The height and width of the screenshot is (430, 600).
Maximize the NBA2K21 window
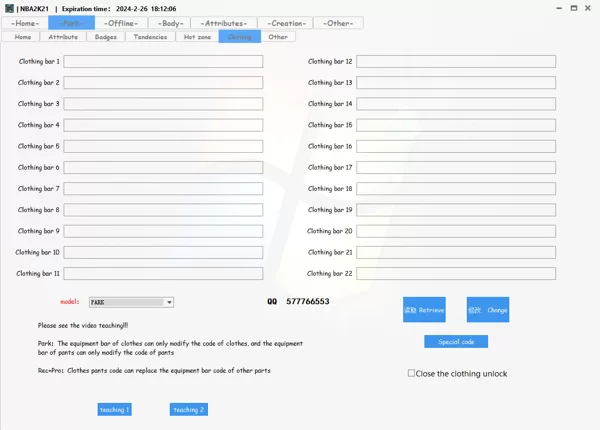574,8
